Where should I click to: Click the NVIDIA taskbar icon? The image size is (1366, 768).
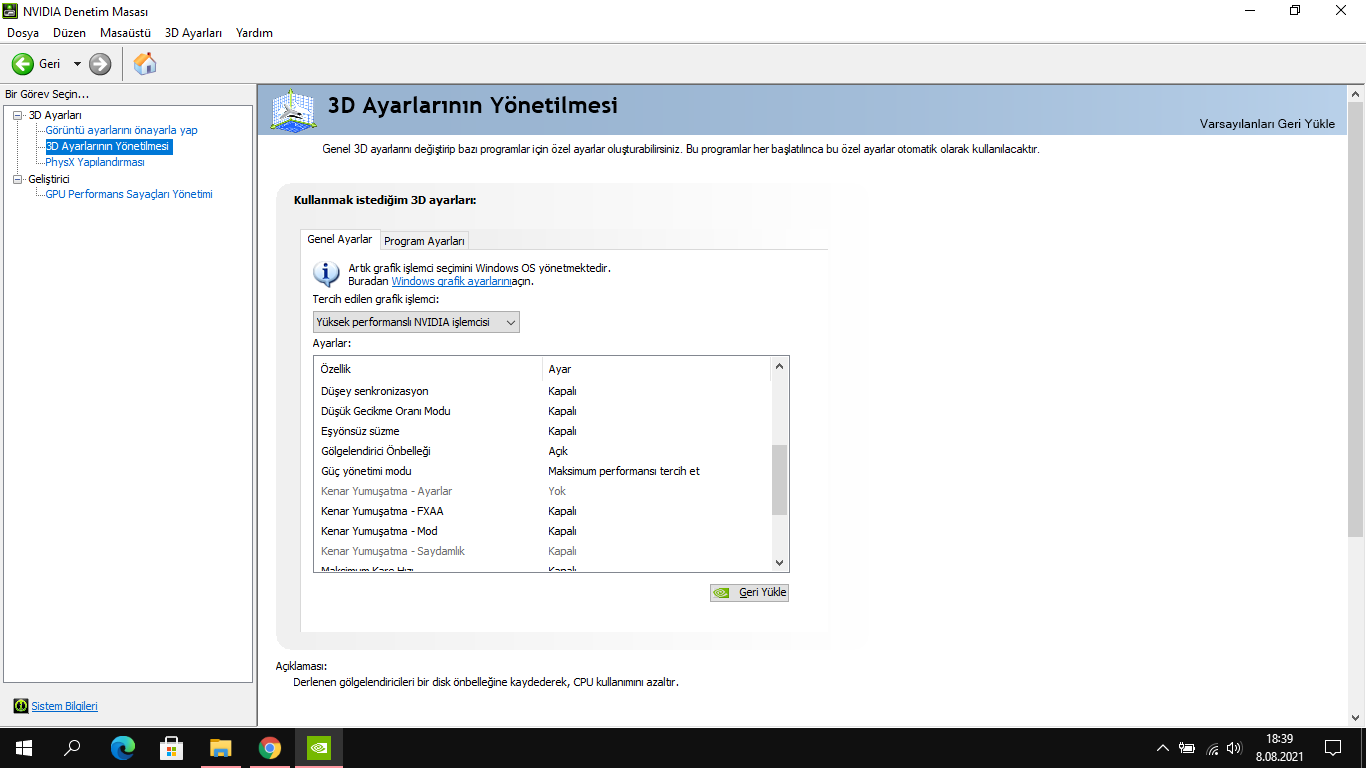point(319,748)
